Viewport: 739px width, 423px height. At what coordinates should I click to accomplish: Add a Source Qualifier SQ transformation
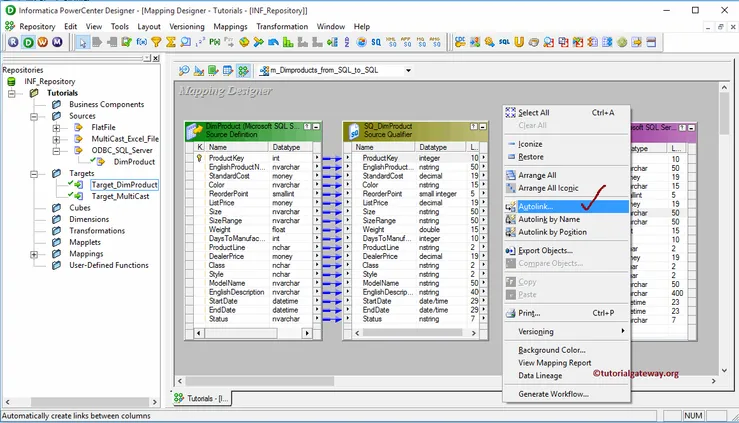(x=376, y=42)
